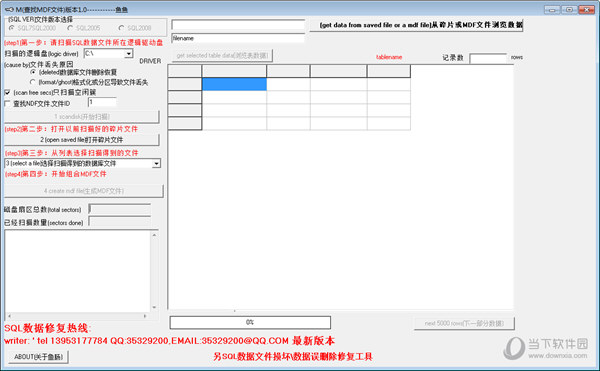Click the log panel scroll right arrow

pos(145,316)
